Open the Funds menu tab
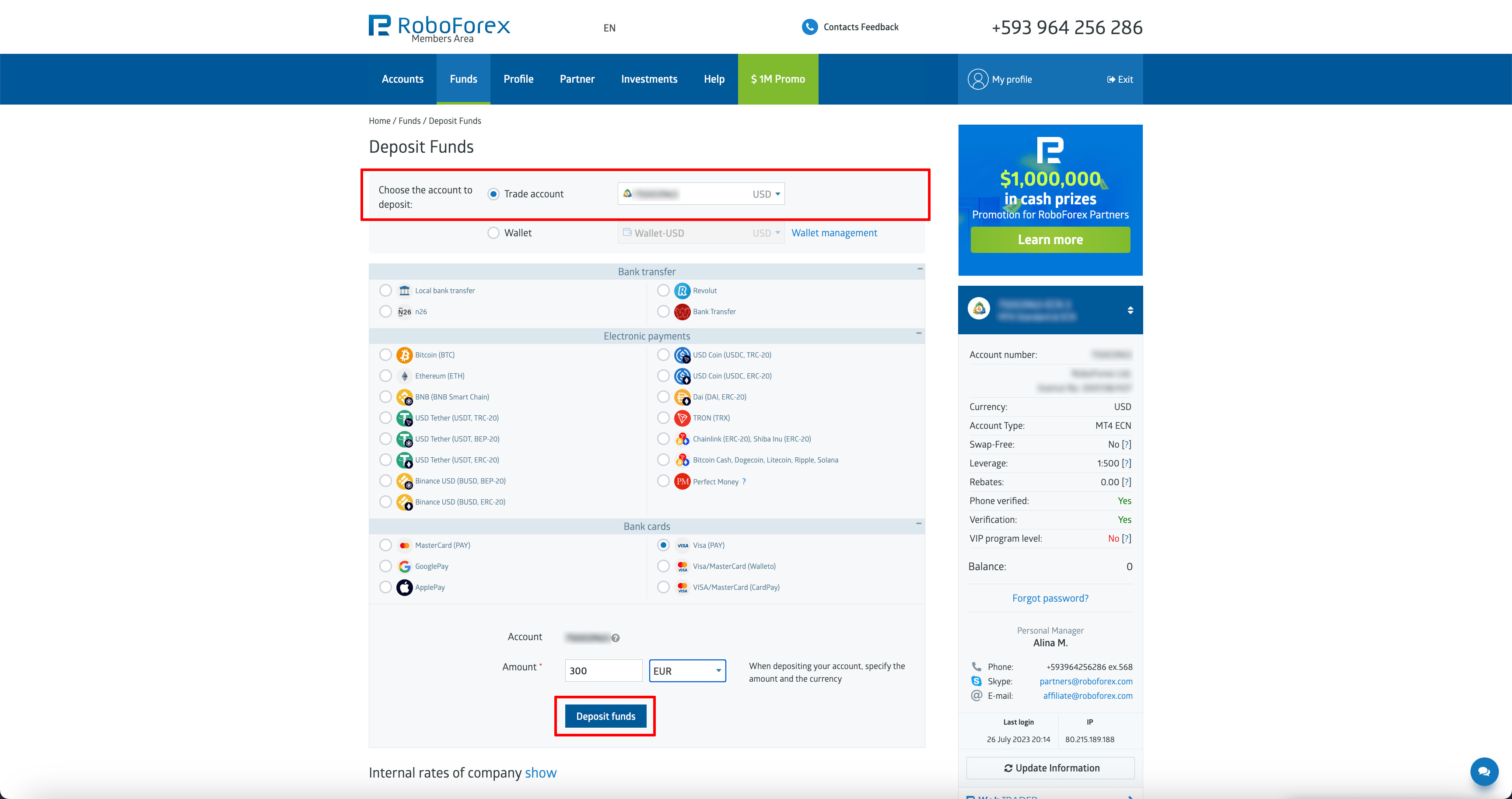 (x=464, y=79)
